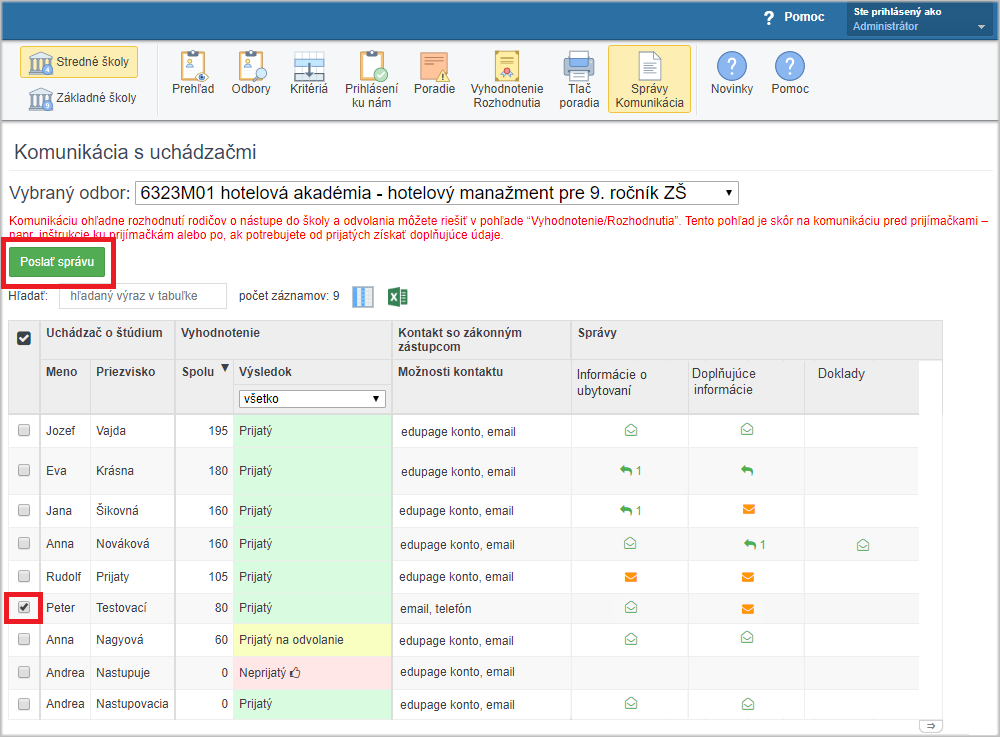Open Peter Testovací's Doplňujúce orange envelope

point(748,609)
